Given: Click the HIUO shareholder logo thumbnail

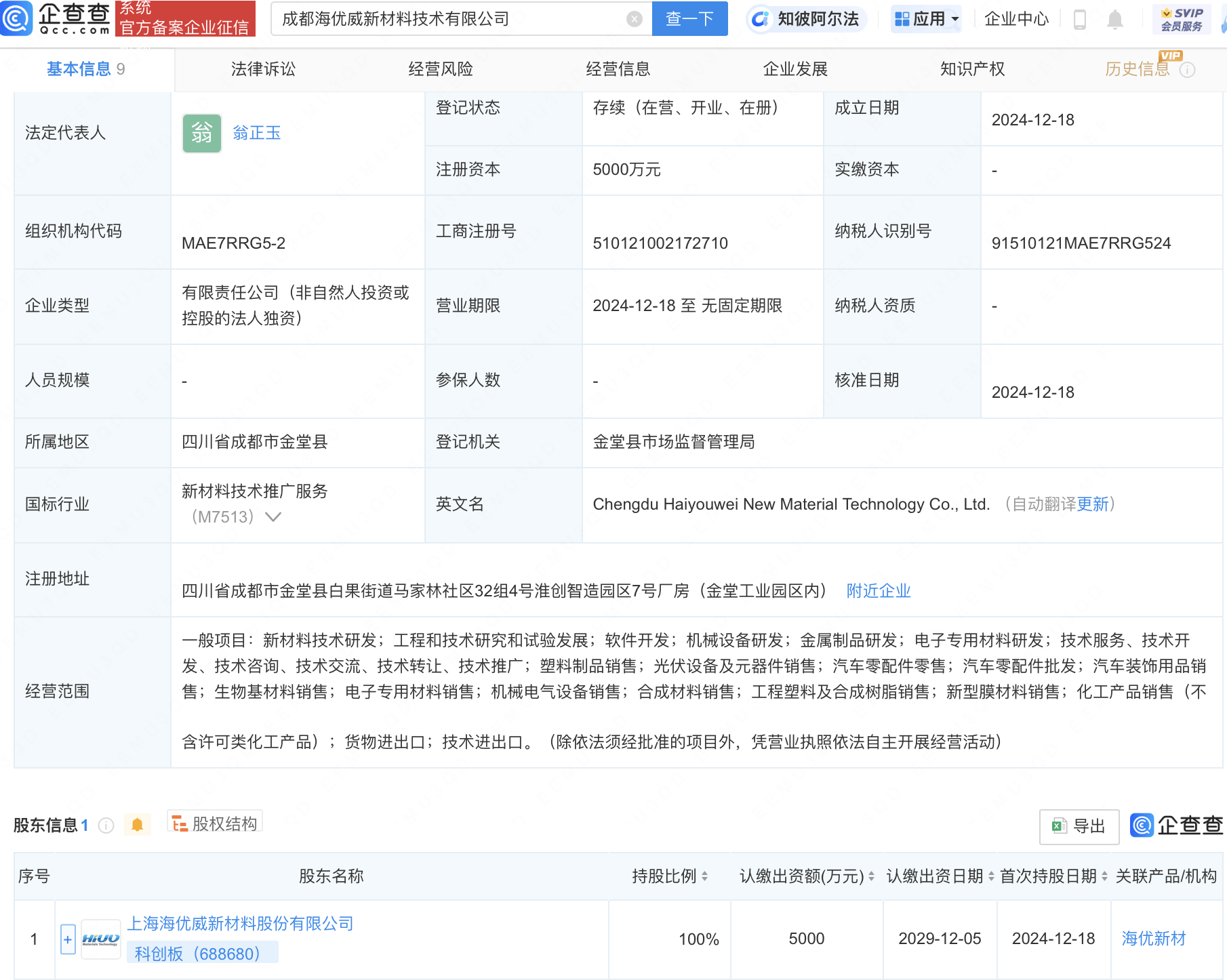Looking at the screenshot, I should 100,939.
